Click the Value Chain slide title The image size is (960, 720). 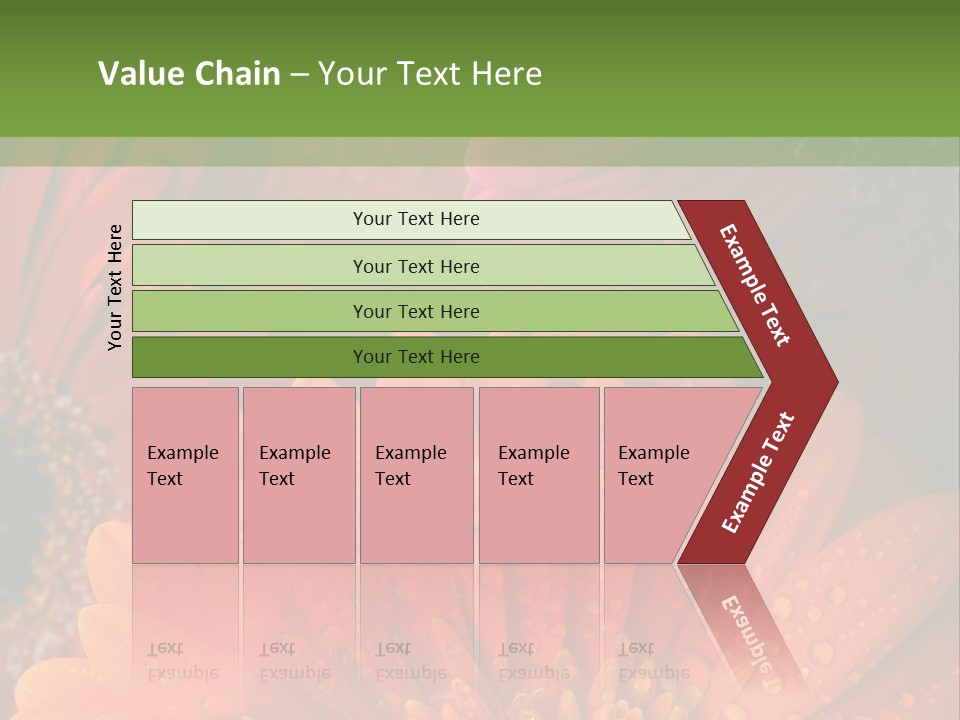320,74
